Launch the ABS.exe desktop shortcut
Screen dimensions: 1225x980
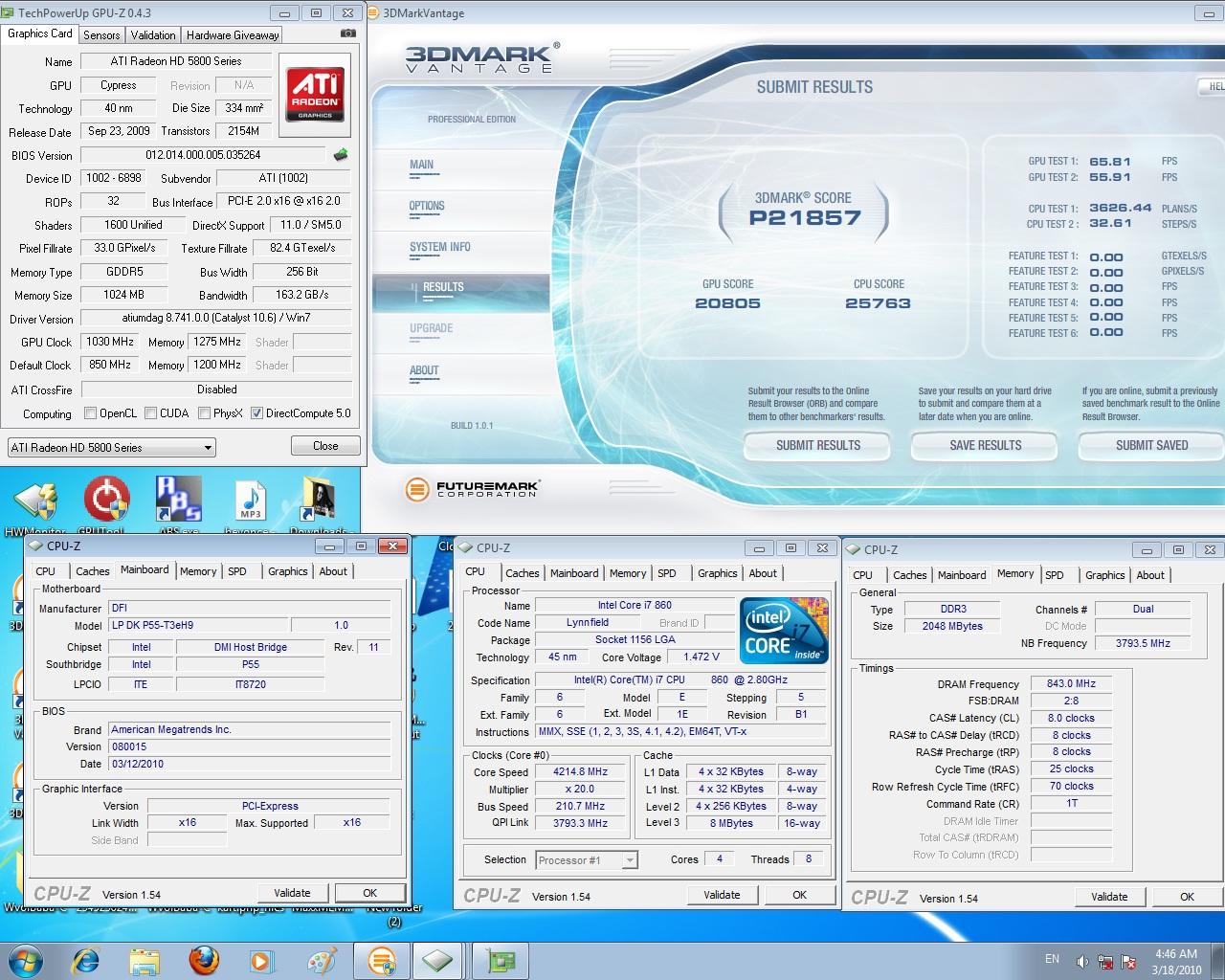tap(178, 505)
